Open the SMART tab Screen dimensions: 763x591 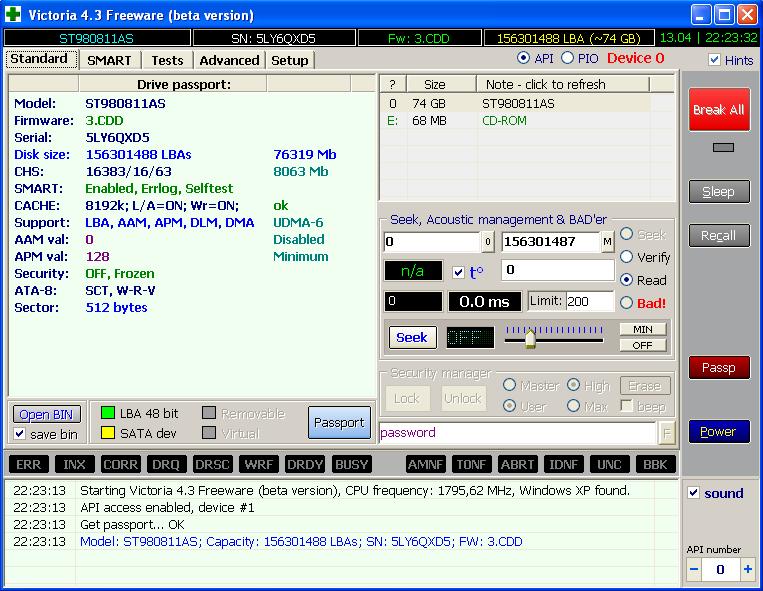pyautogui.click(x=109, y=60)
